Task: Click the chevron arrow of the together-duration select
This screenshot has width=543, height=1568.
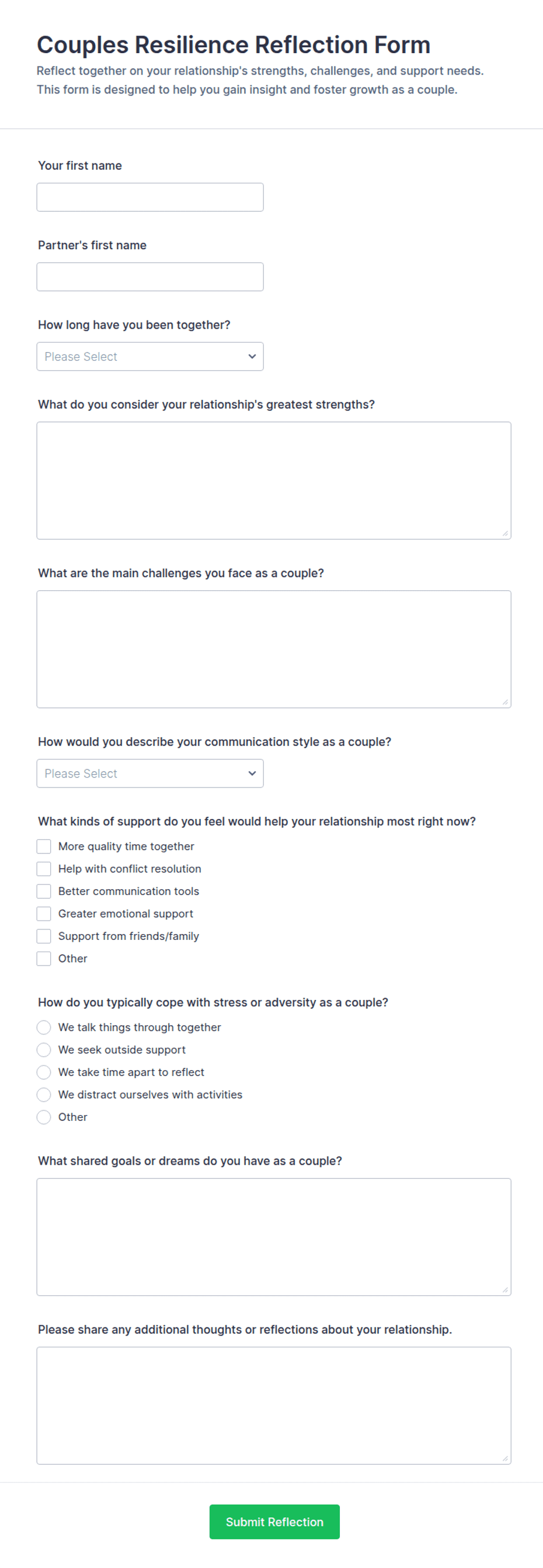Action: point(252,357)
